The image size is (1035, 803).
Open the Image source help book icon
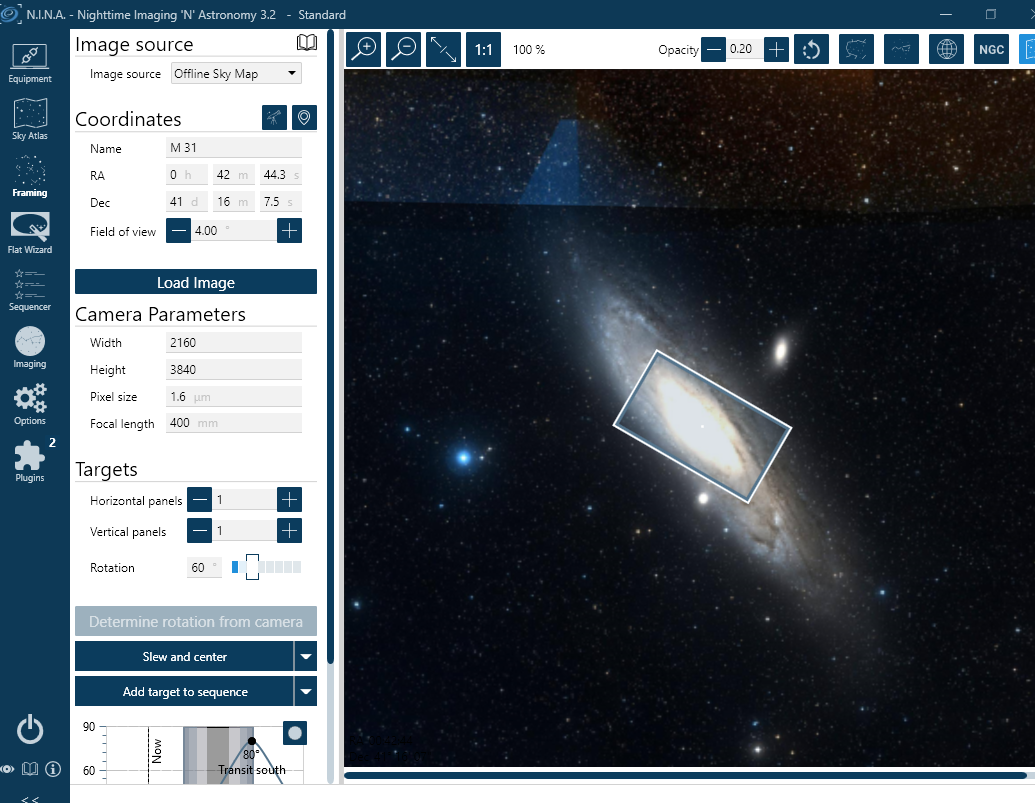[x=306, y=43]
